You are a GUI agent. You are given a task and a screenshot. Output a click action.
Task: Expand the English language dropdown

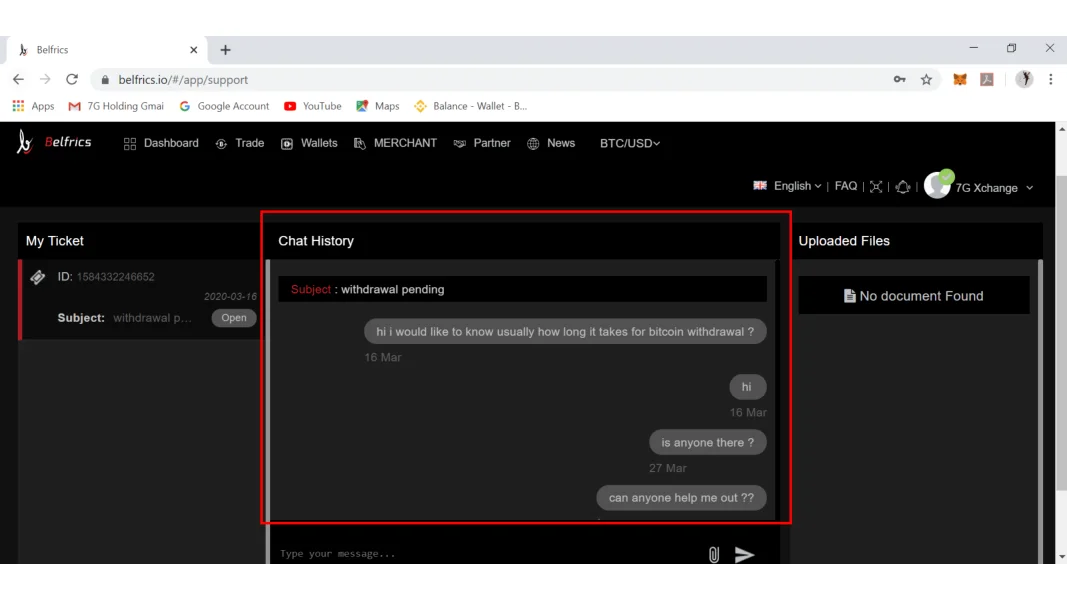788,186
